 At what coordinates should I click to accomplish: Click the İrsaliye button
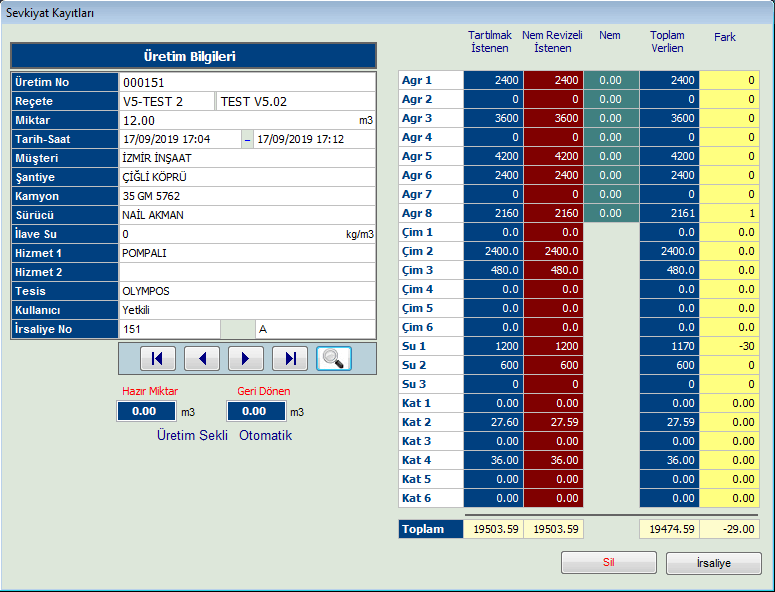[713, 563]
